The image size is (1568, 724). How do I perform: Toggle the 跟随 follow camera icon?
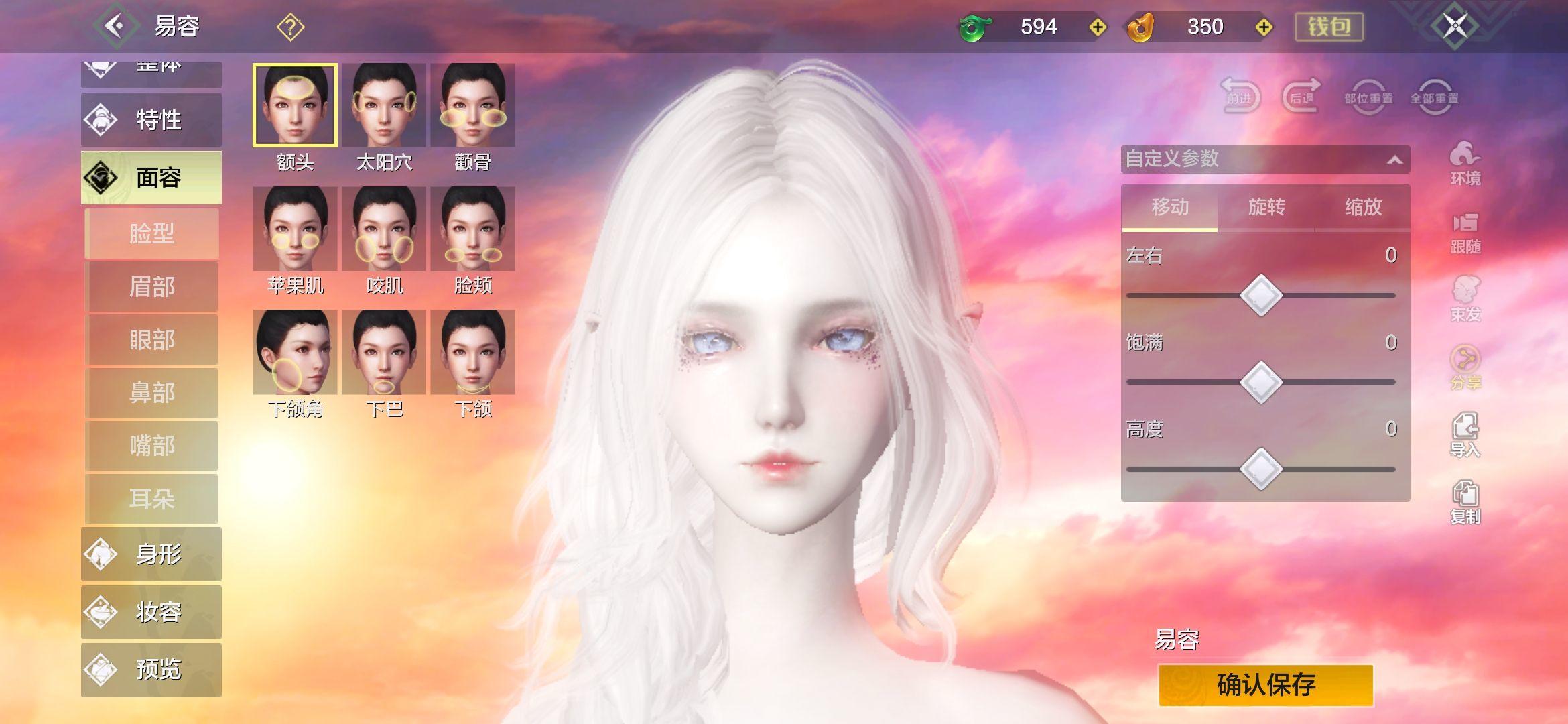pos(1465,232)
